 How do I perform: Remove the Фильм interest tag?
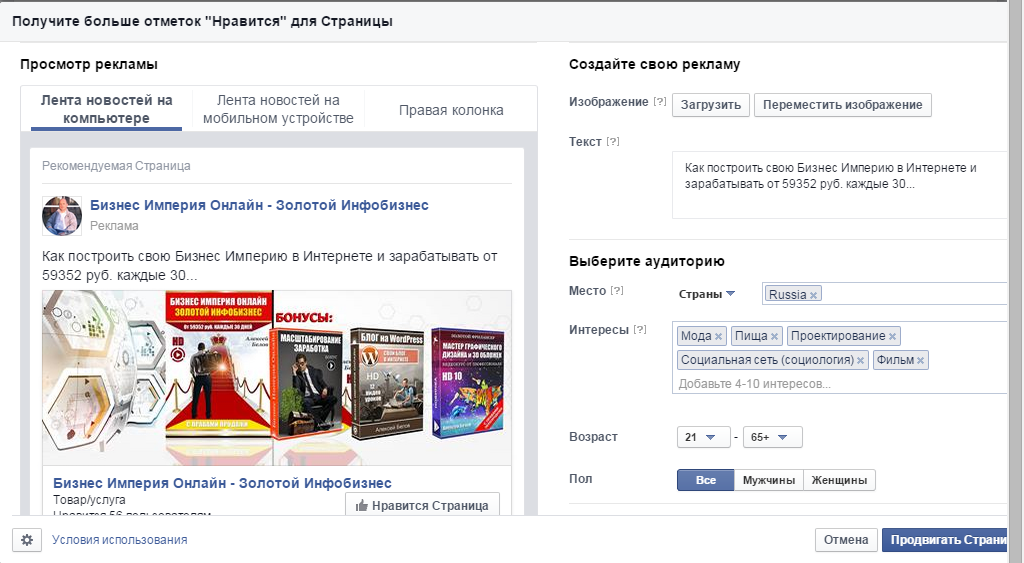pyautogui.click(x=920, y=361)
